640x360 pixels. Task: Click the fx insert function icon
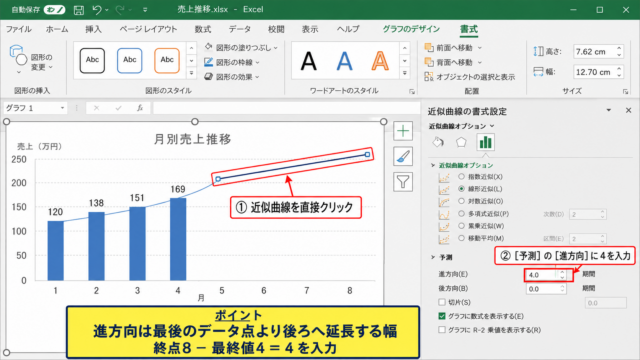140,108
